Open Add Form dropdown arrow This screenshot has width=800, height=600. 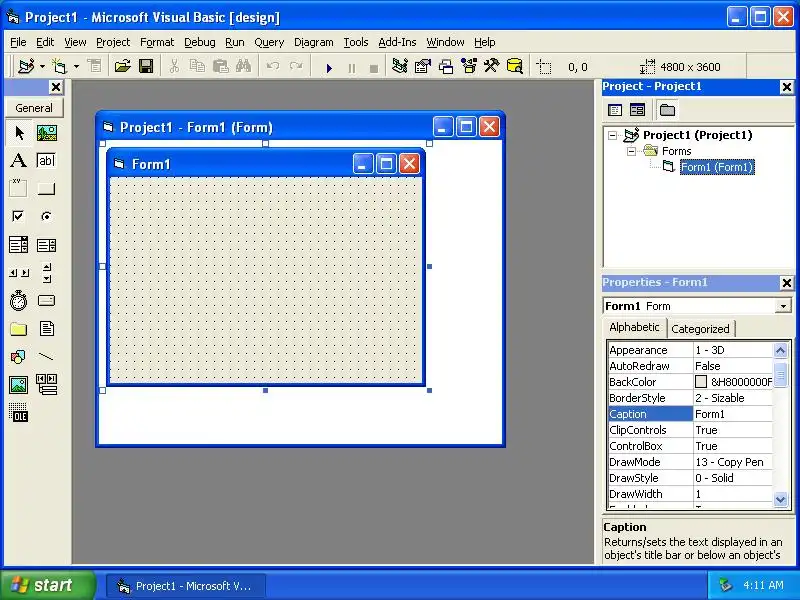click(x=76, y=66)
